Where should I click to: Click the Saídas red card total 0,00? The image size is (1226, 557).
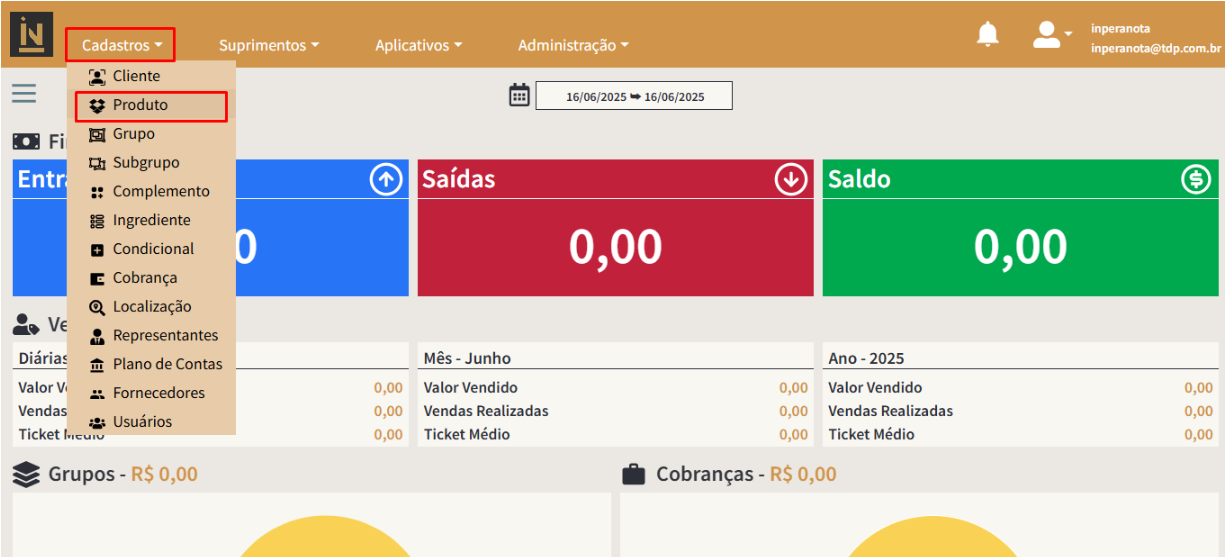click(615, 247)
